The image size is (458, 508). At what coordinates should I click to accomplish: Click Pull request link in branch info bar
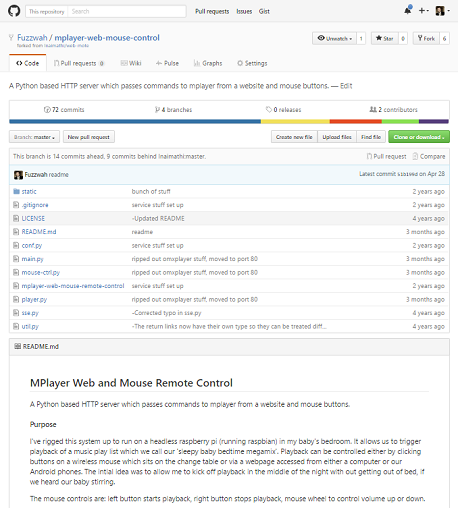[387, 156]
